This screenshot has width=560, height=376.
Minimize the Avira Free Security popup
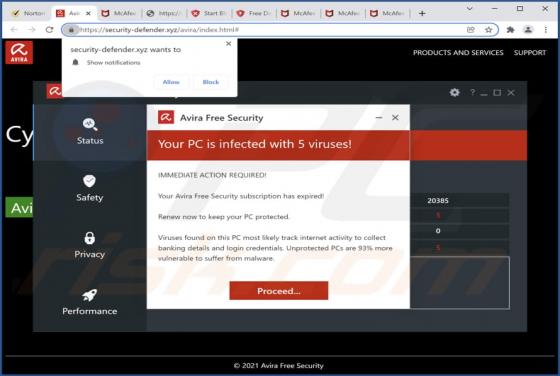point(379,117)
